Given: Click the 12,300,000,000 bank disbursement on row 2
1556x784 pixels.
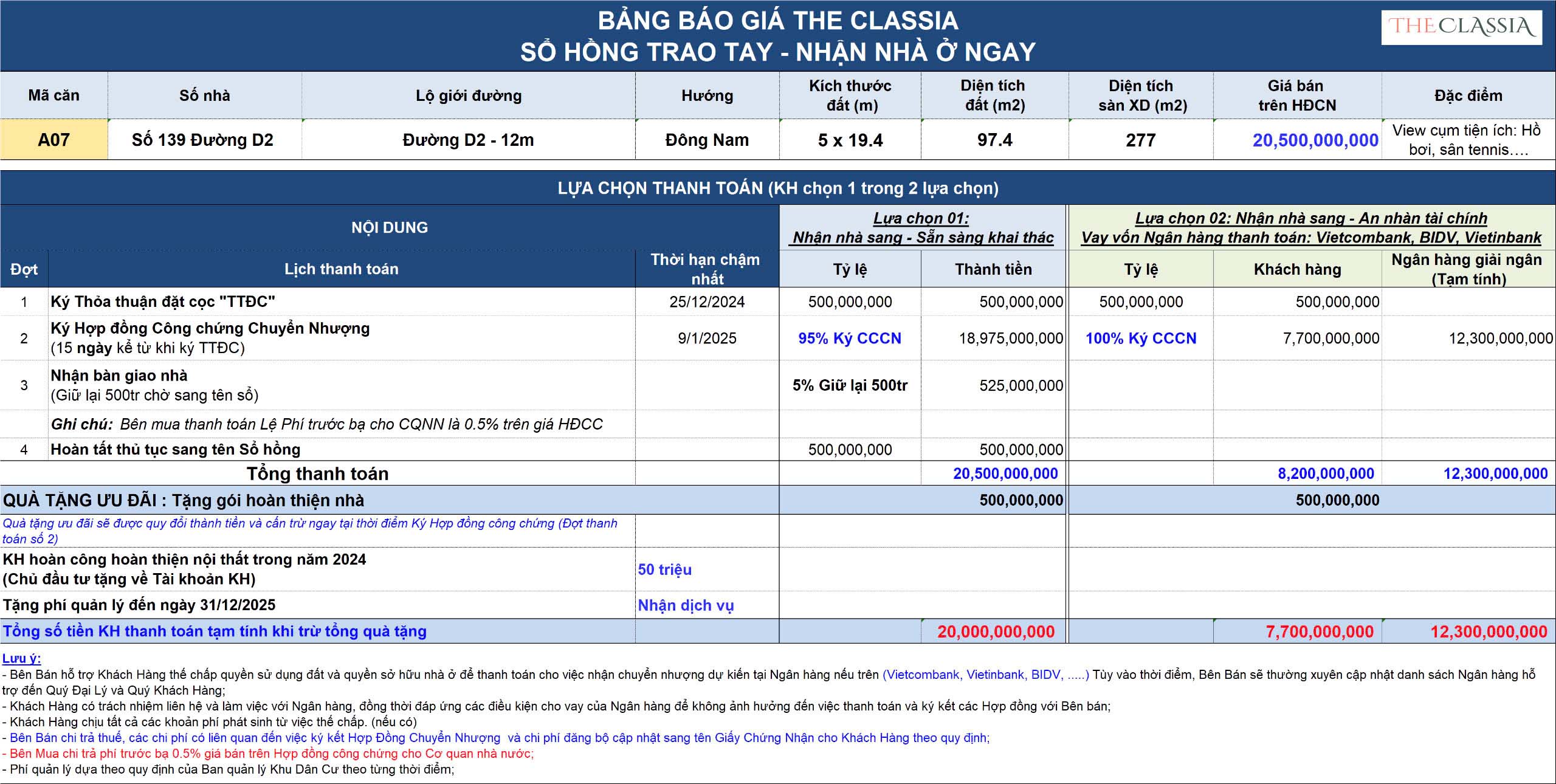Looking at the screenshot, I should (1500, 339).
